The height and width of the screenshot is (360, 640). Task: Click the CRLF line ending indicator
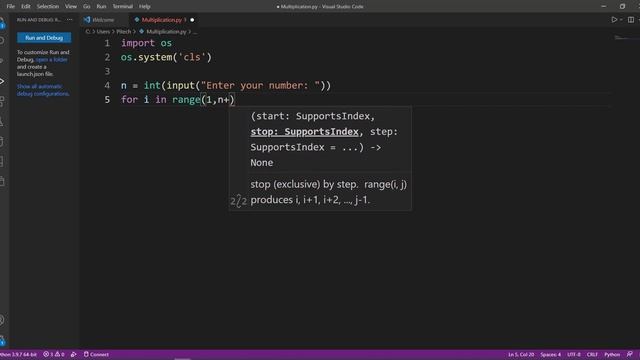coord(592,354)
